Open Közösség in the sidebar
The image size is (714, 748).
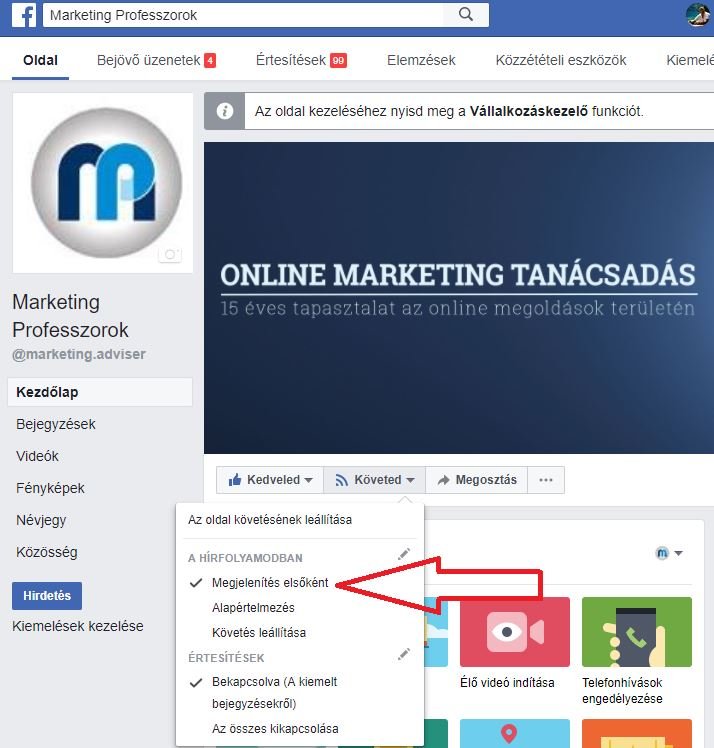pyautogui.click(x=47, y=552)
